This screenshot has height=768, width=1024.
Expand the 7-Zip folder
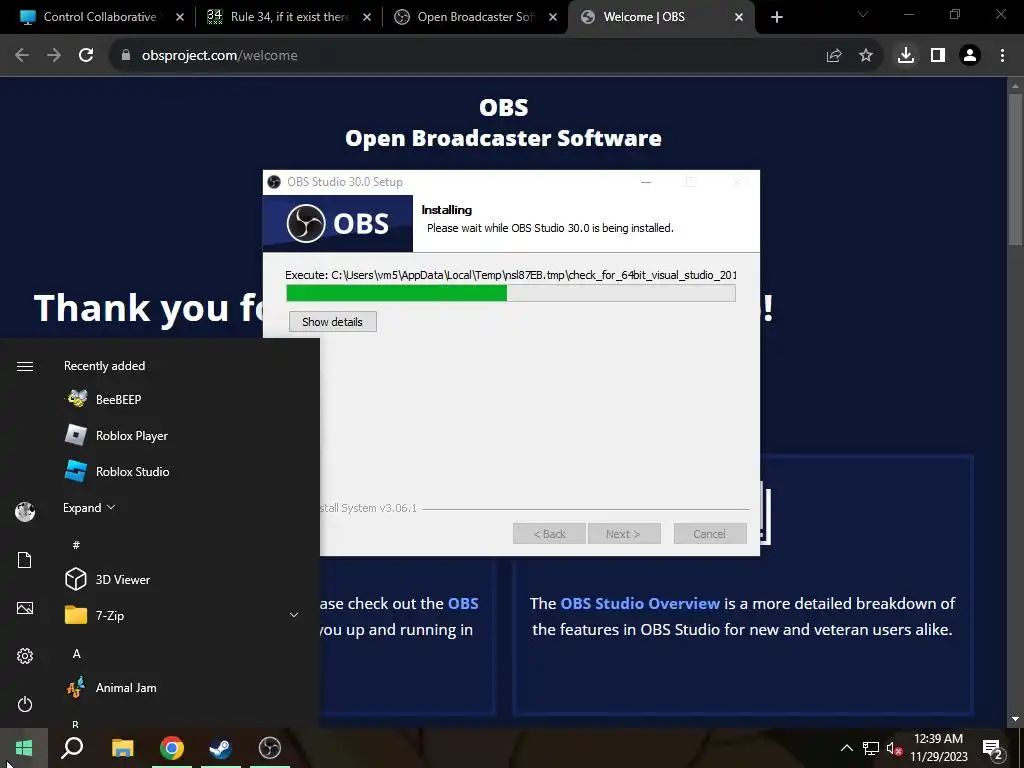(x=294, y=615)
